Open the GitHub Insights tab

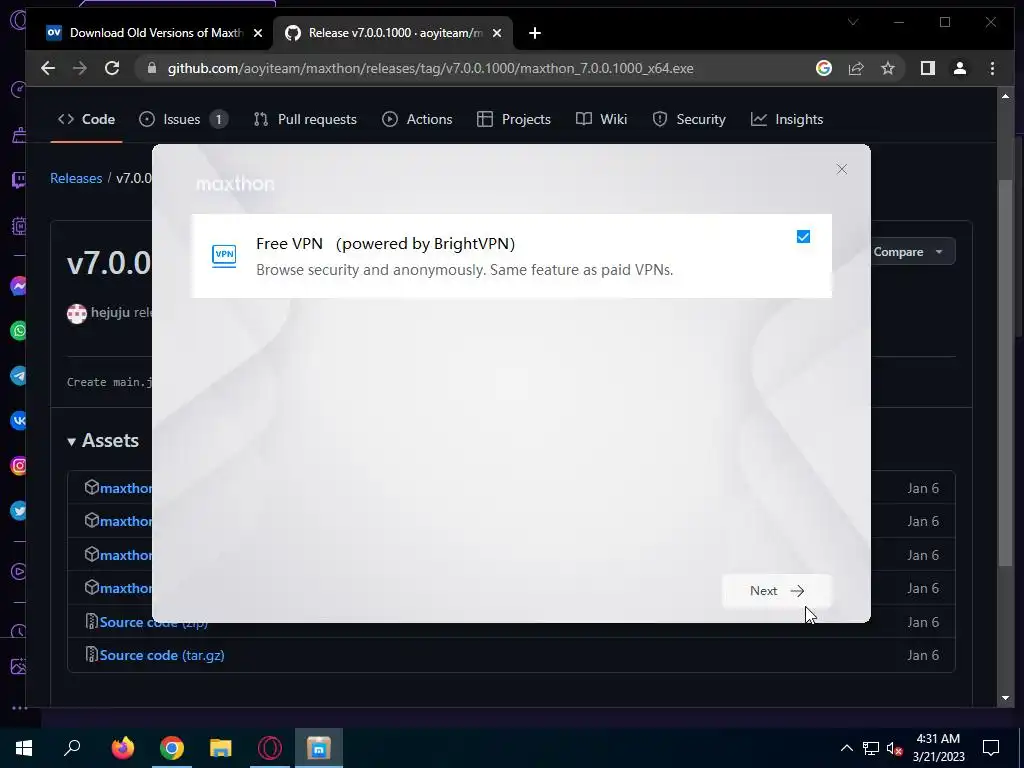(x=787, y=119)
